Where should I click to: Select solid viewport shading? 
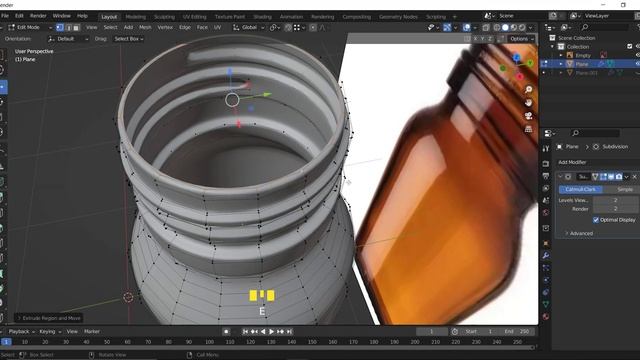[x=505, y=27]
